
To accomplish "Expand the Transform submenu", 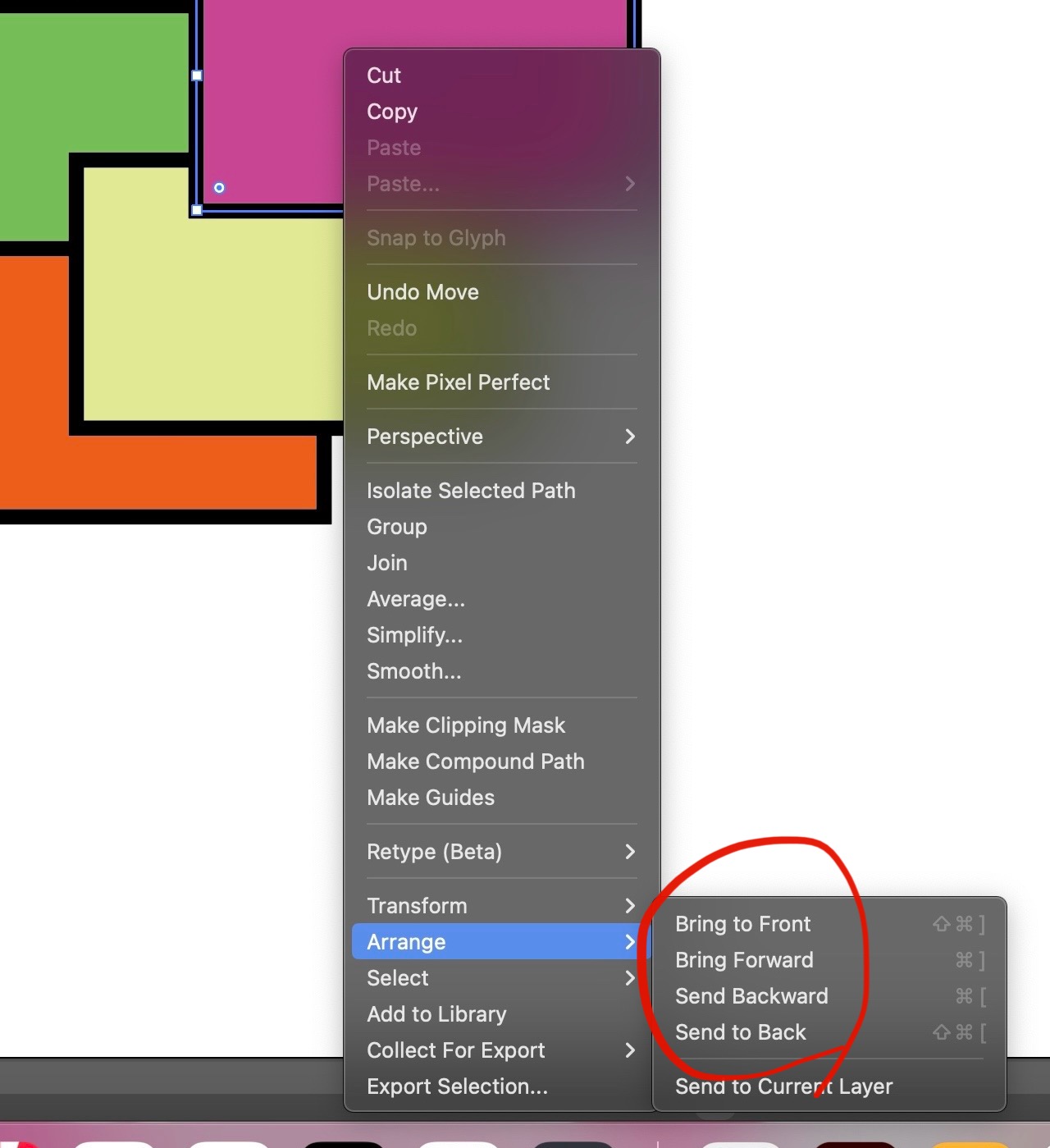I will tap(502, 906).
